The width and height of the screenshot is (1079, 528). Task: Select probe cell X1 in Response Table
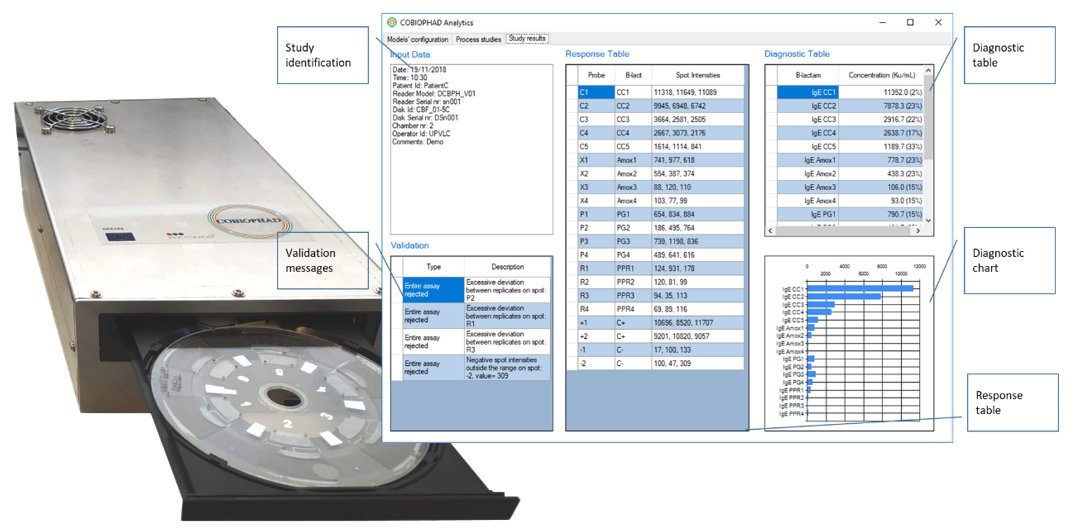point(596,160)
